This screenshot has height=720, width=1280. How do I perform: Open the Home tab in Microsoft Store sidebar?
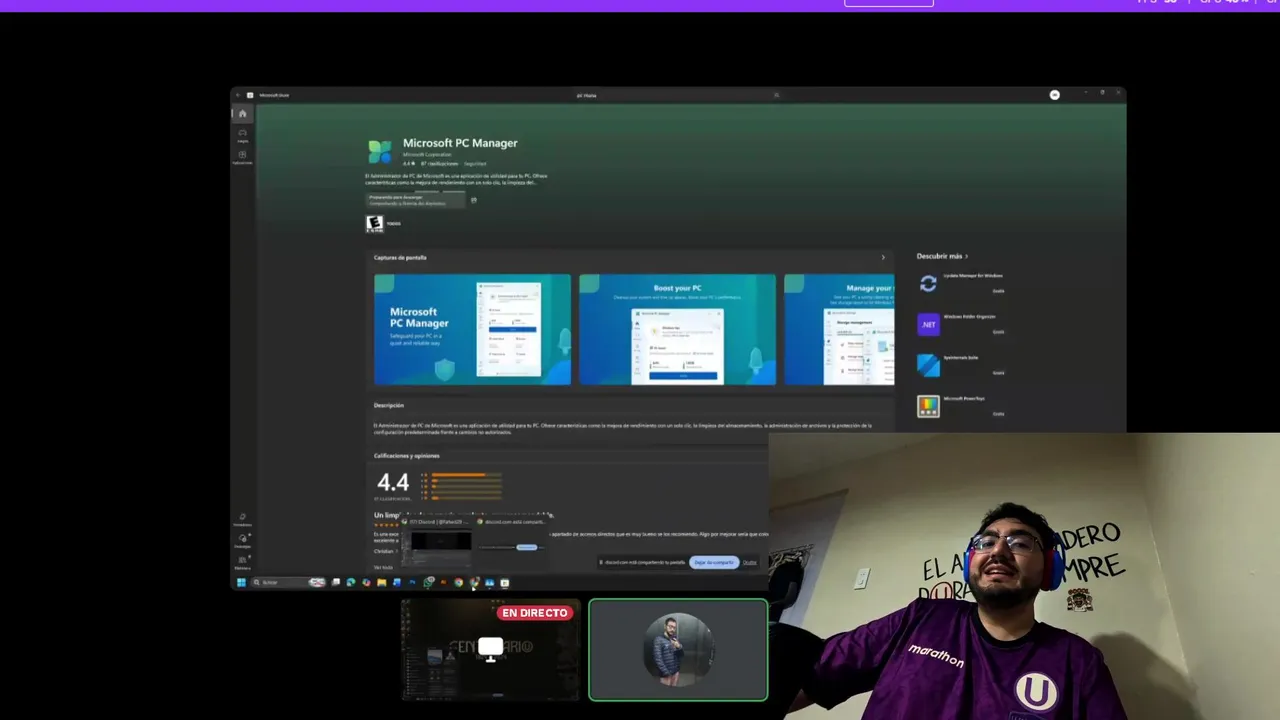(242, 114)
